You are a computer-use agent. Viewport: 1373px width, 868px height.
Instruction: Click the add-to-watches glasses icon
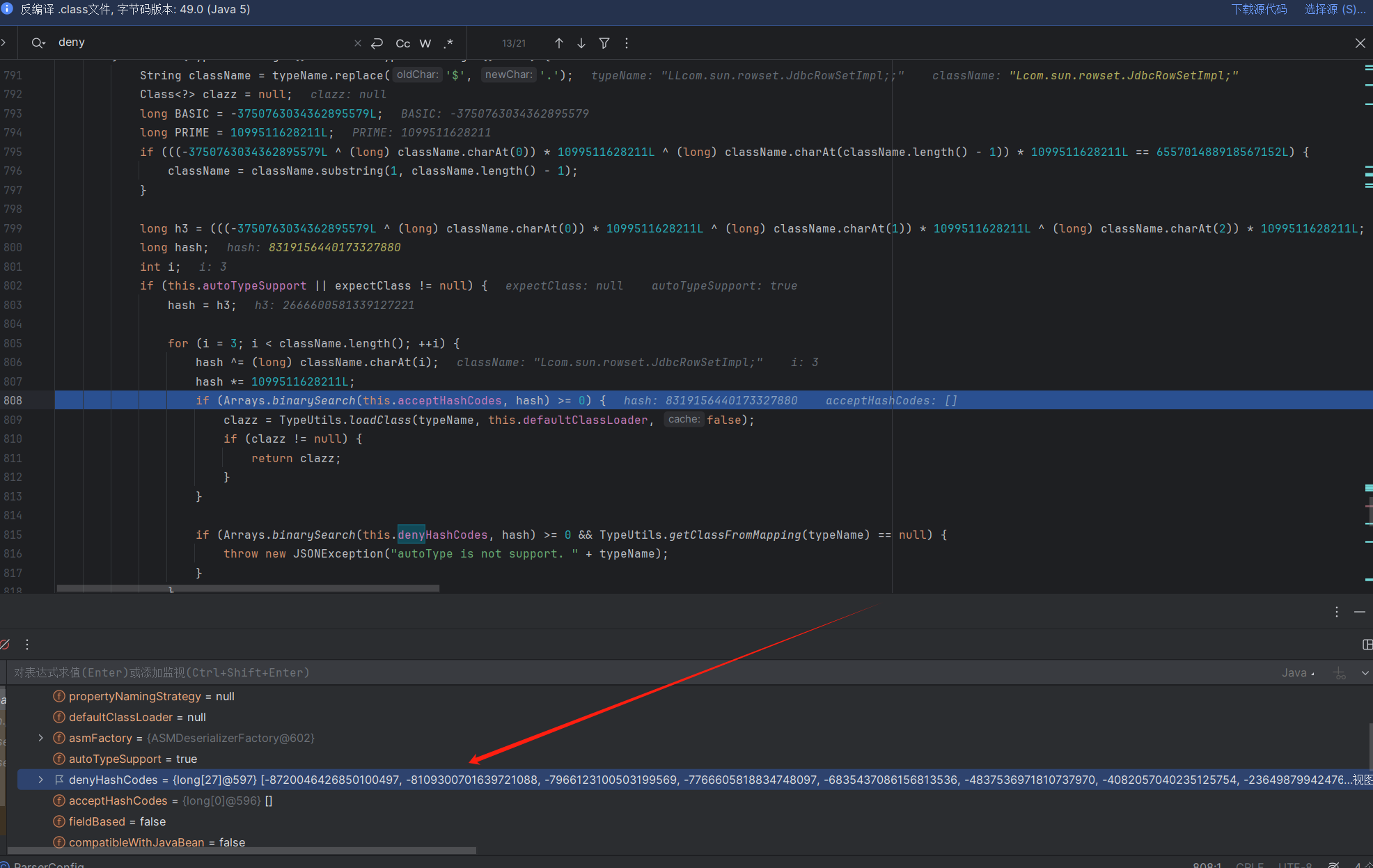point(1340,673)
